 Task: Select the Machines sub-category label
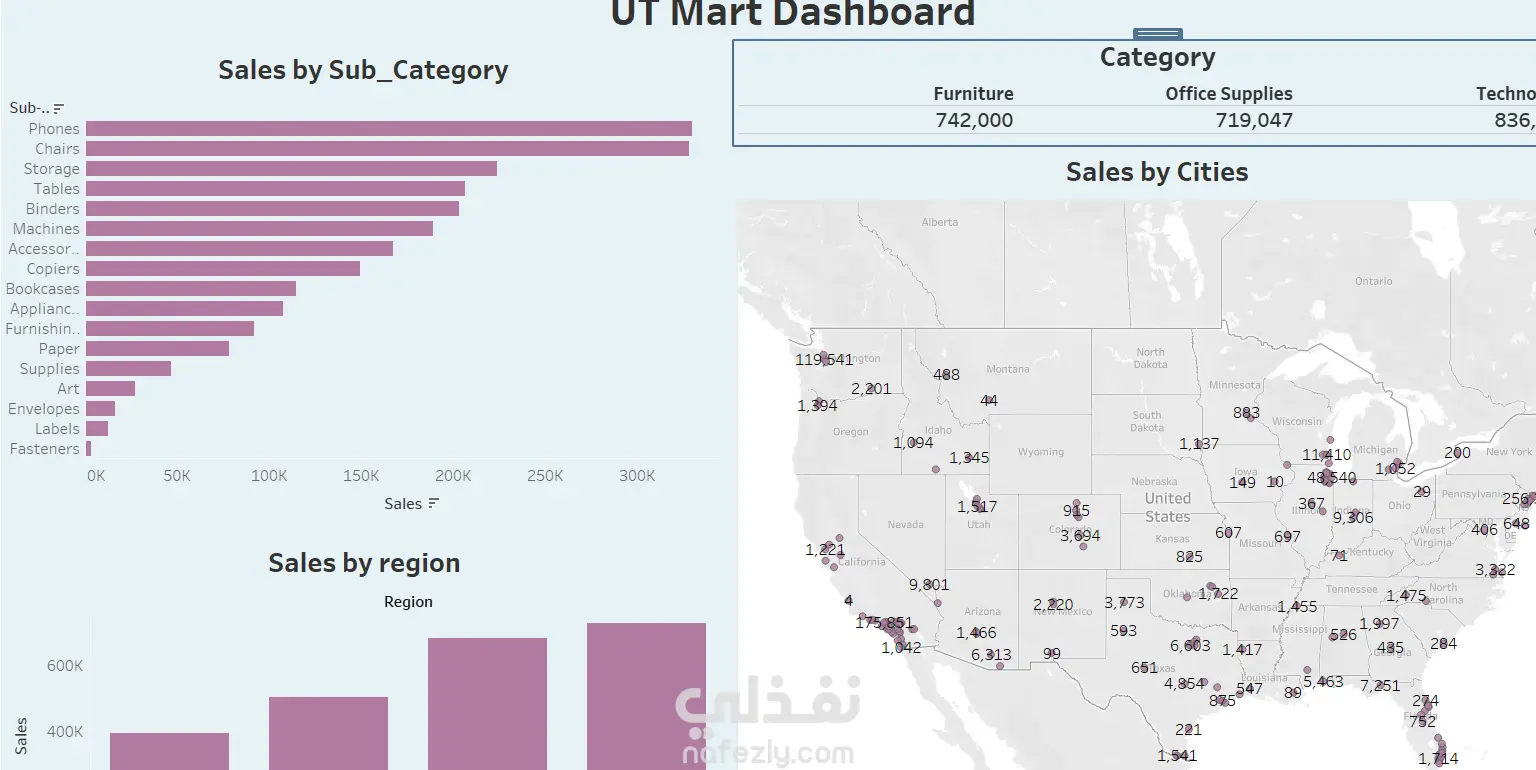pyautogui.click(x=46, y=229)
